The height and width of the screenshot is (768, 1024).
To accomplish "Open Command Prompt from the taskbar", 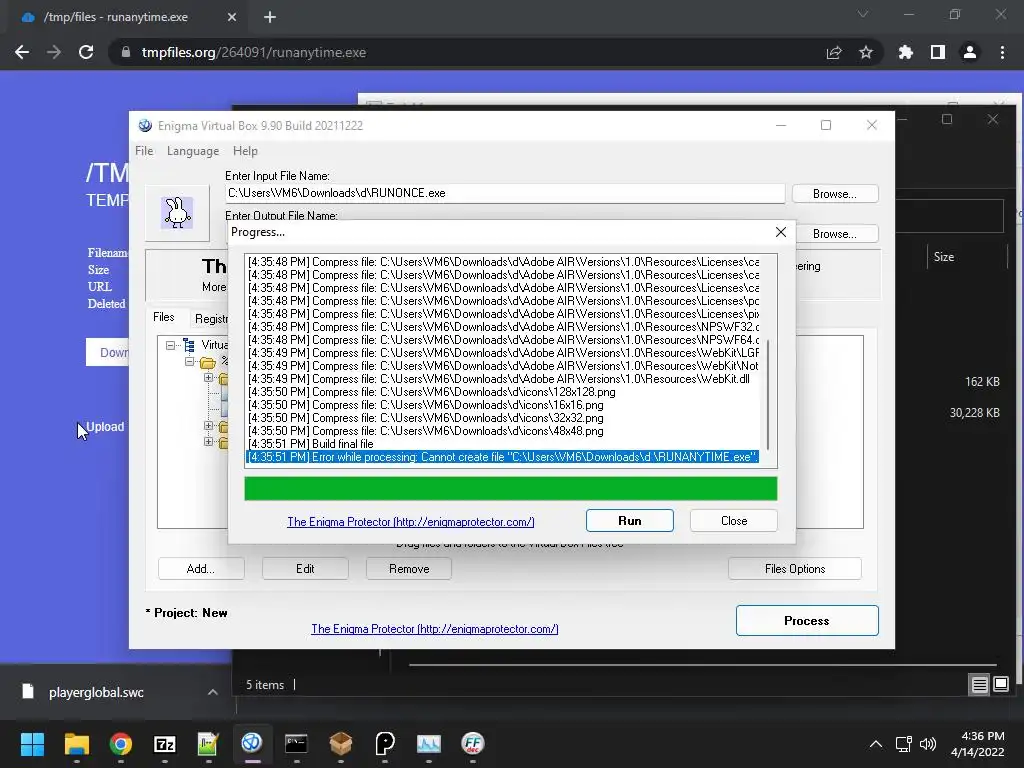I will point(296,744).
